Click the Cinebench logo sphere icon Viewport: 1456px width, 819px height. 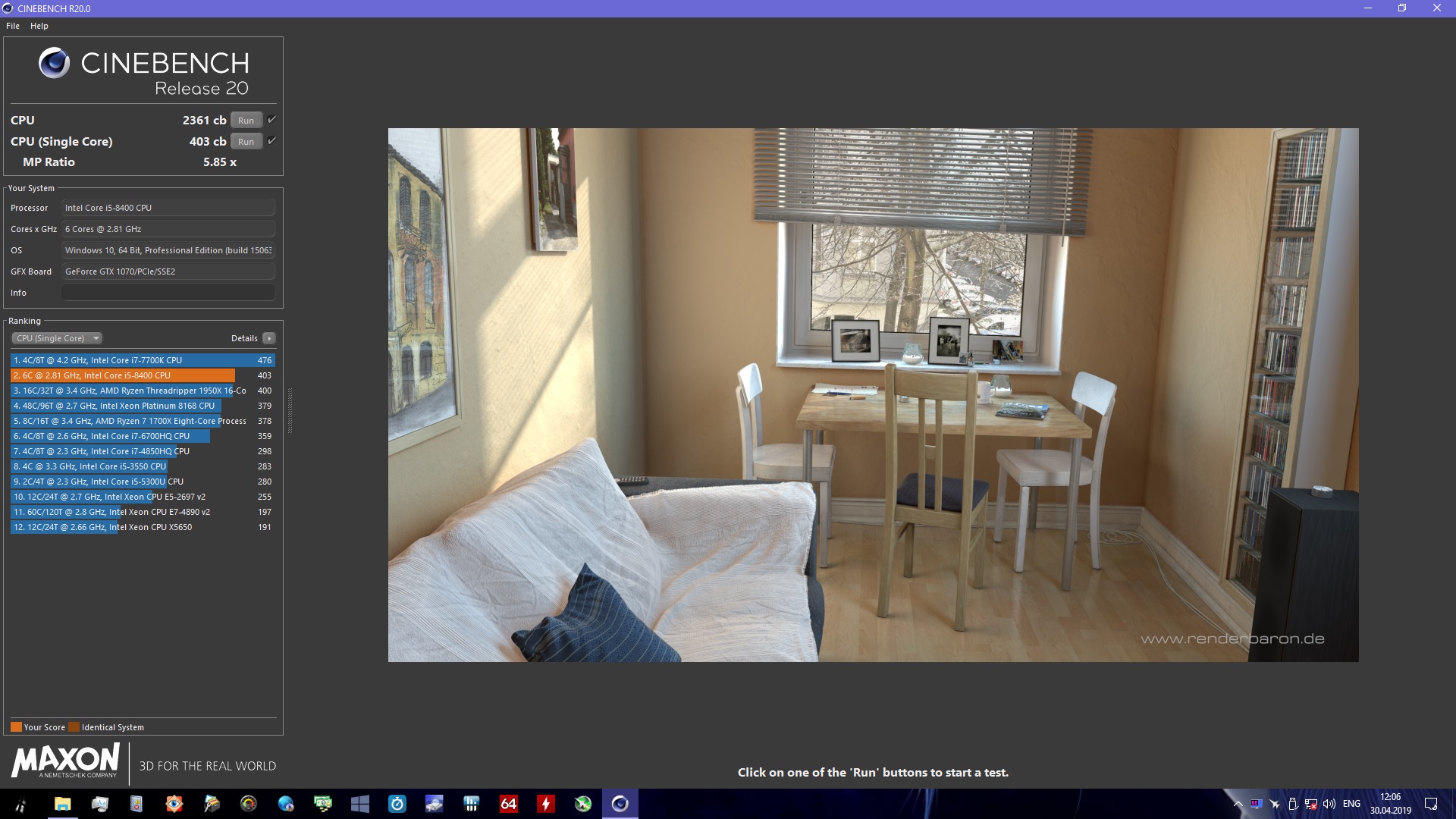54,63
